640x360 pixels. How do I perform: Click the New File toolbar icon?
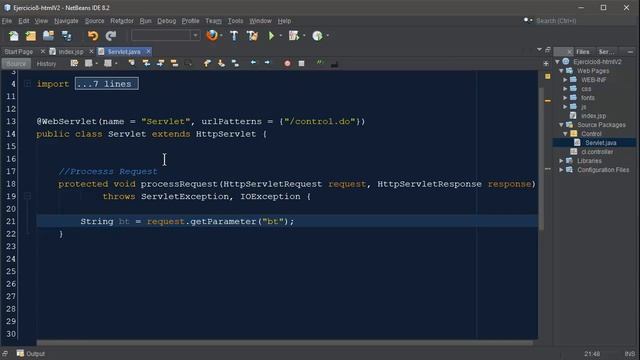tap(13, 36)
